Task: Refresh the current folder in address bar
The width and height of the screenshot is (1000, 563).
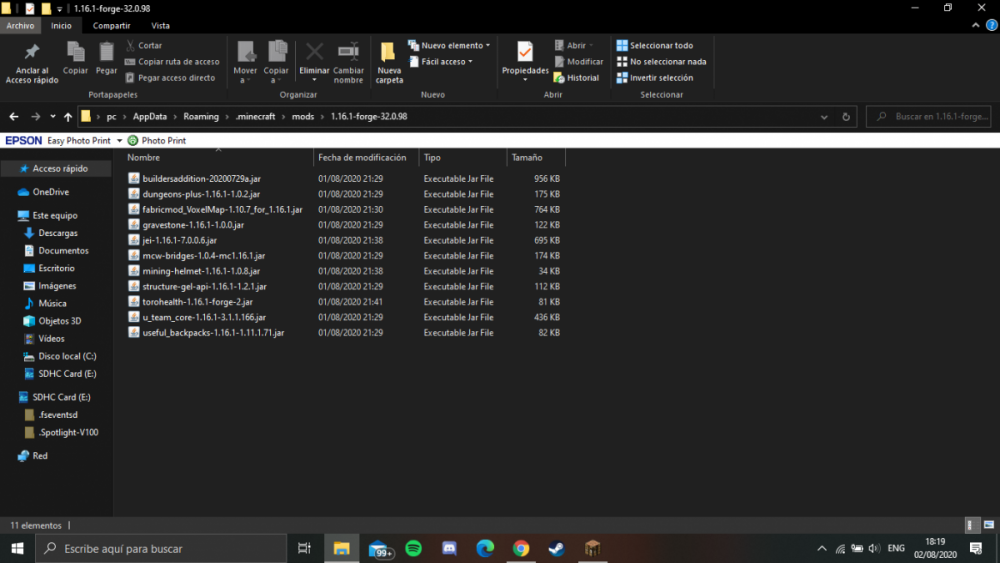Action: point(846,117)
